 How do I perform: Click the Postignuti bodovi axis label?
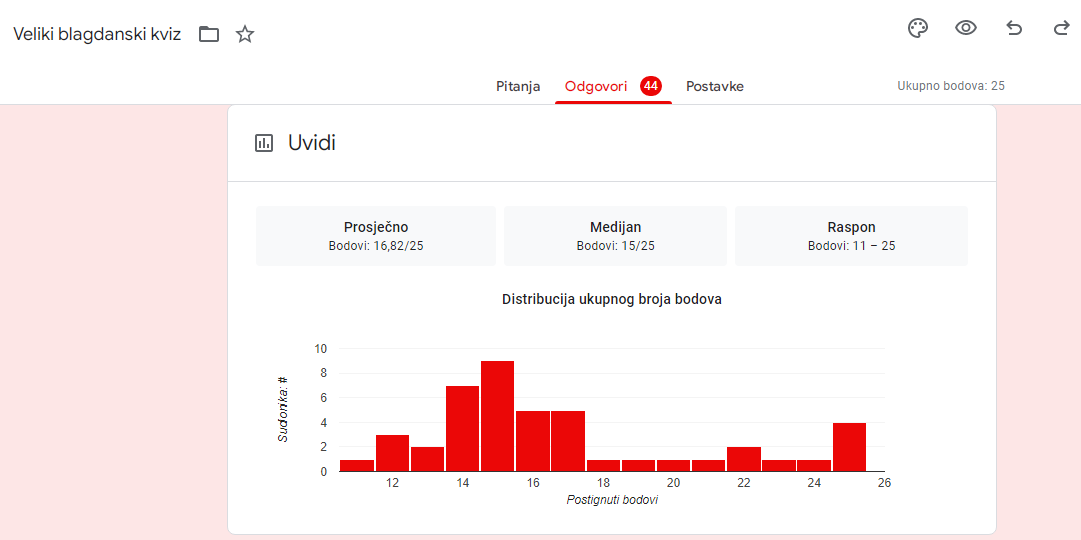point(612,500)
